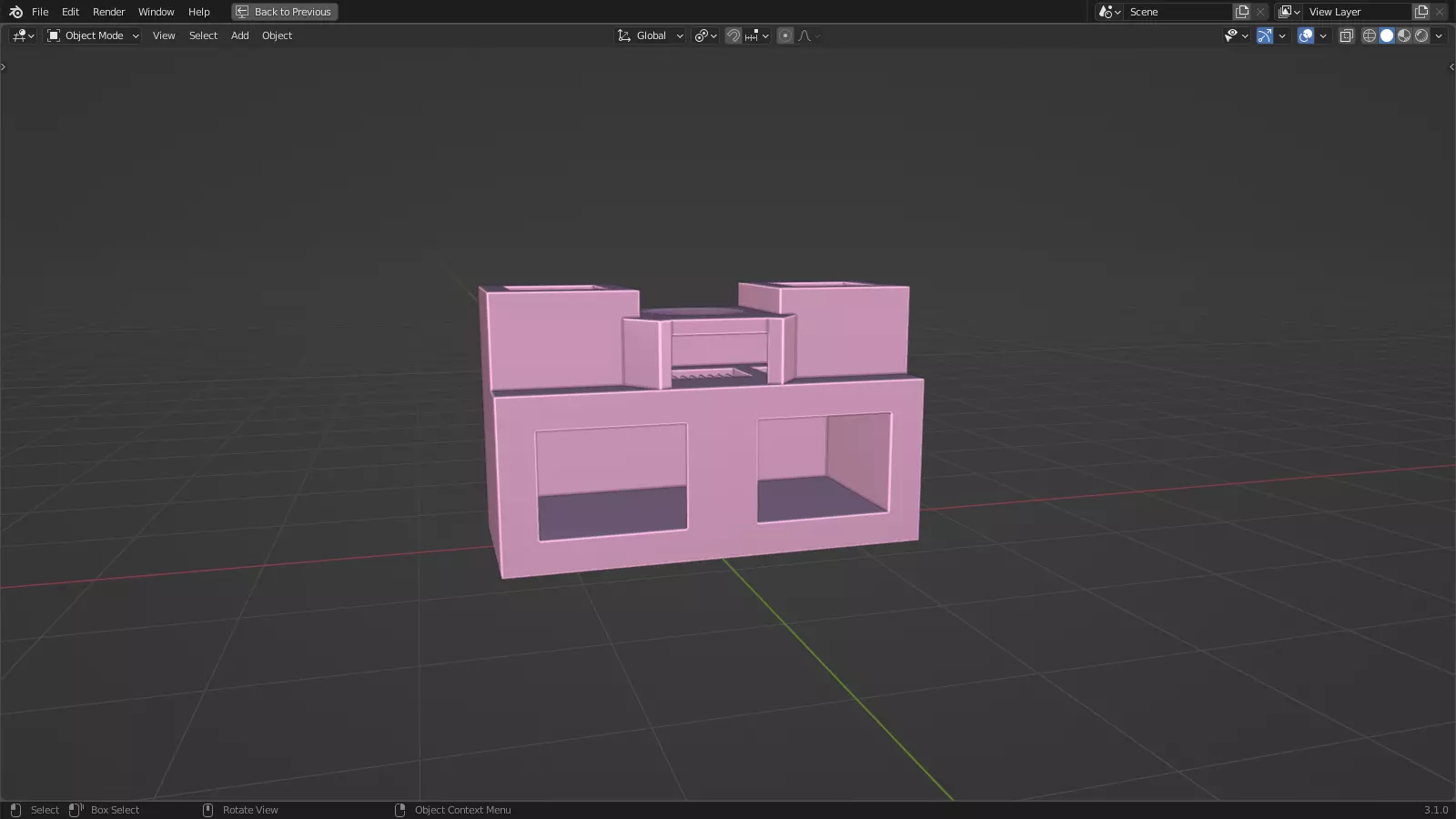This screenshot has height=819, width=1456.
Task: Expand the right sidebar arrow
Action: (x=1451, y=66)
